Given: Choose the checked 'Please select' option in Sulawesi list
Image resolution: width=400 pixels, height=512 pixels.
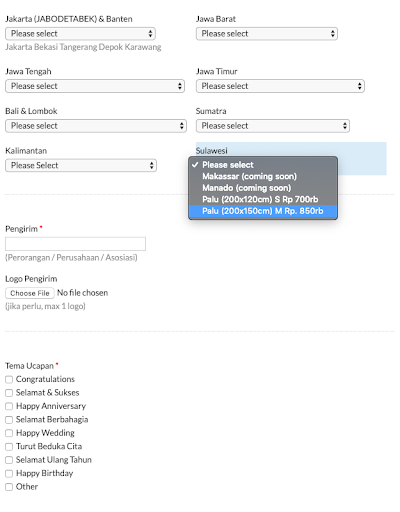Looking at the screenshot, I should 263,165.
